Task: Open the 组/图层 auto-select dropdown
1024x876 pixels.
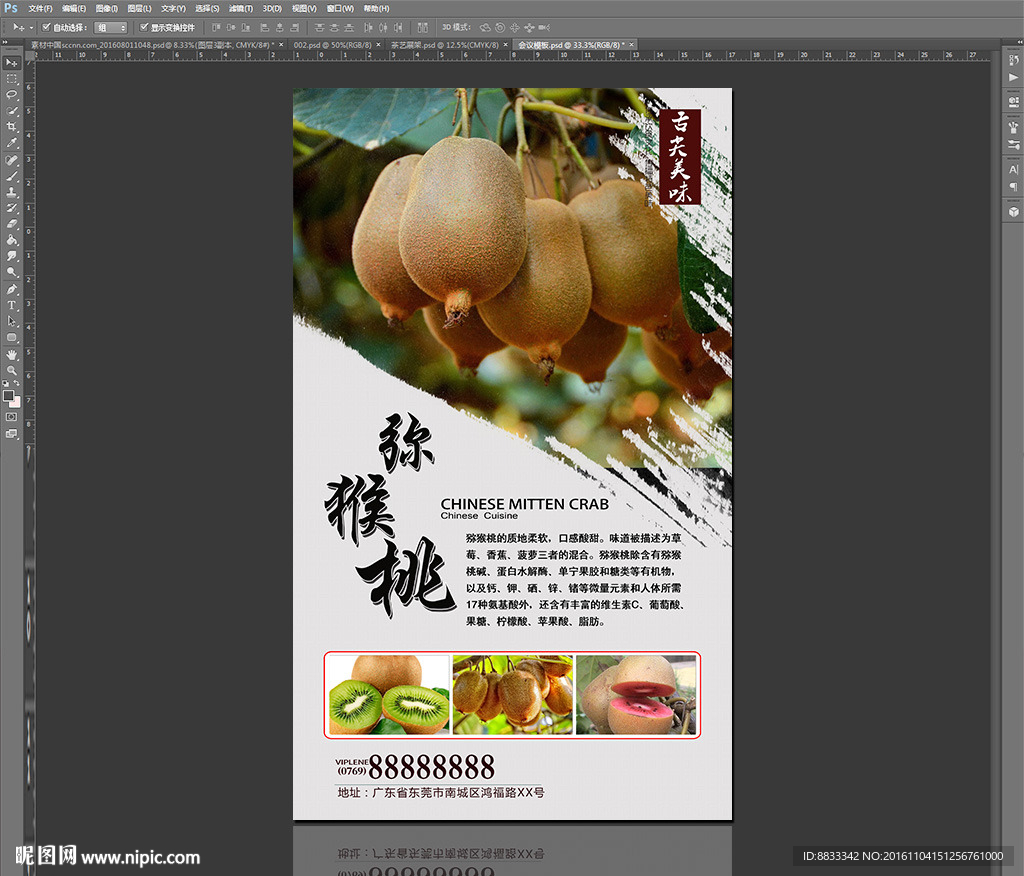Action: point(108,27)
